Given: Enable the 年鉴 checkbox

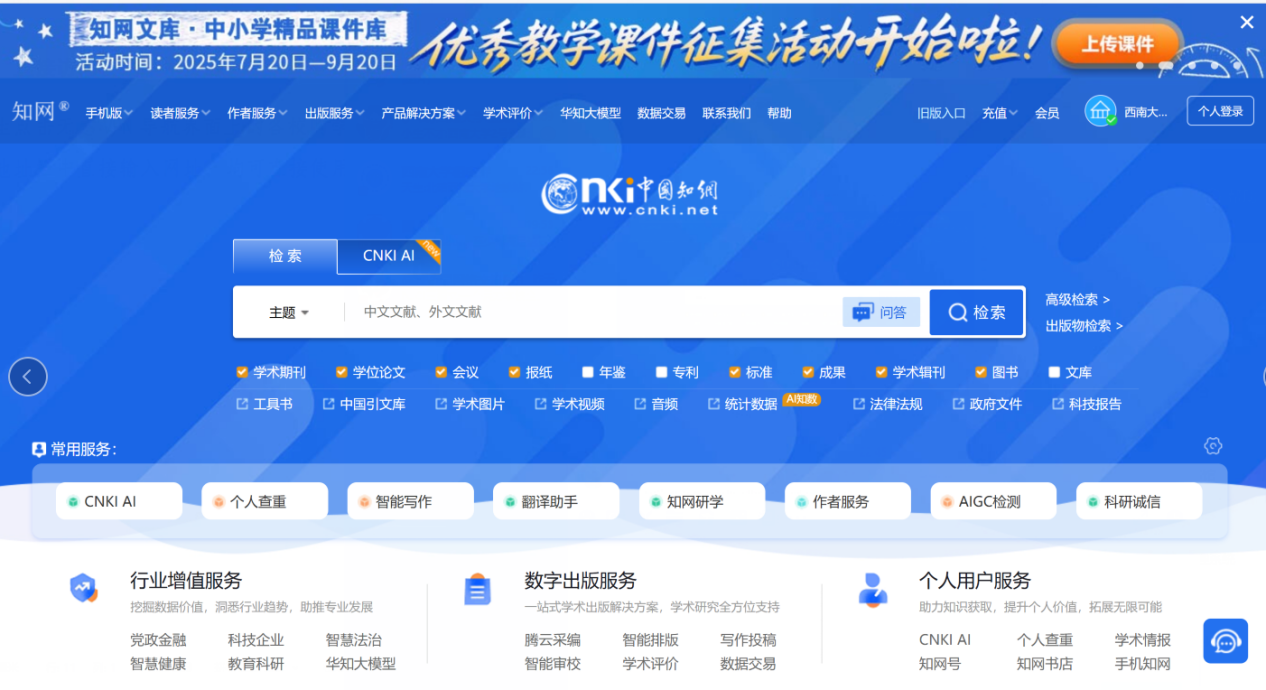Looking at the screenshot, I should (x=588, y=372).
